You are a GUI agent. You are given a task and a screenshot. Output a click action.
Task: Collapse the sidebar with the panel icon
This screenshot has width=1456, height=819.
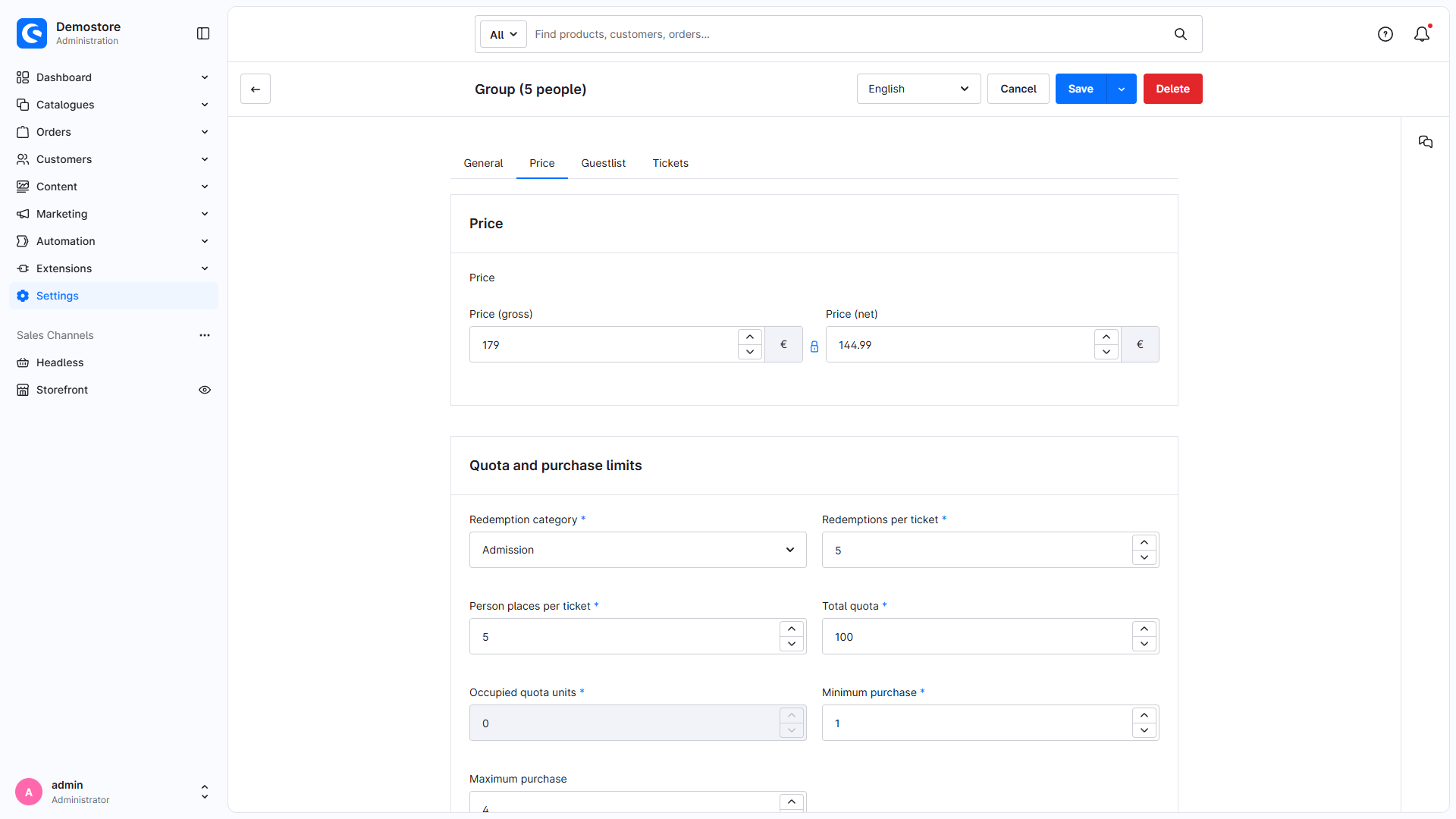coord(203,33)
